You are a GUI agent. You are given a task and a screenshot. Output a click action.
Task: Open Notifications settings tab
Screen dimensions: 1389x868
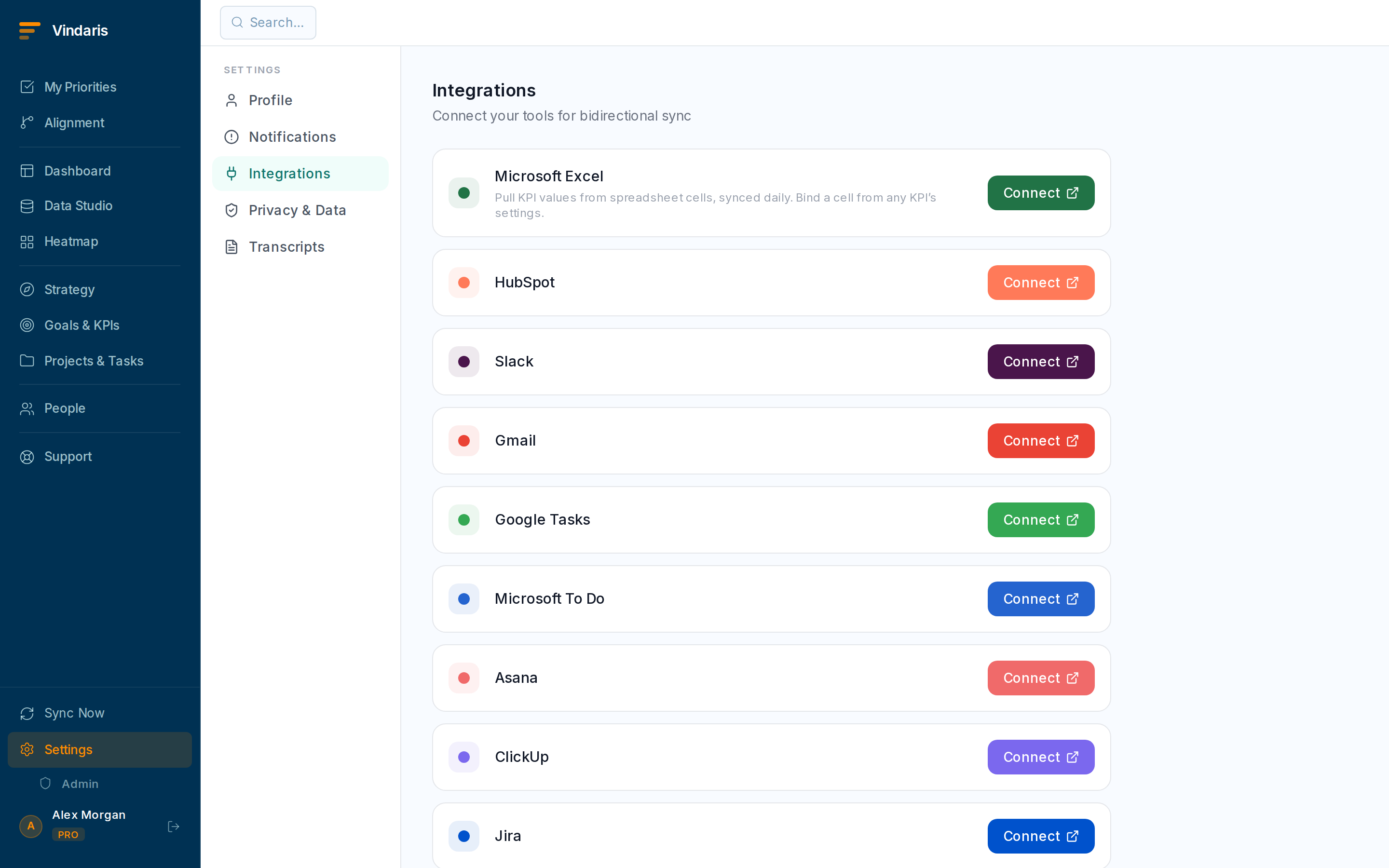click(300, 136)
